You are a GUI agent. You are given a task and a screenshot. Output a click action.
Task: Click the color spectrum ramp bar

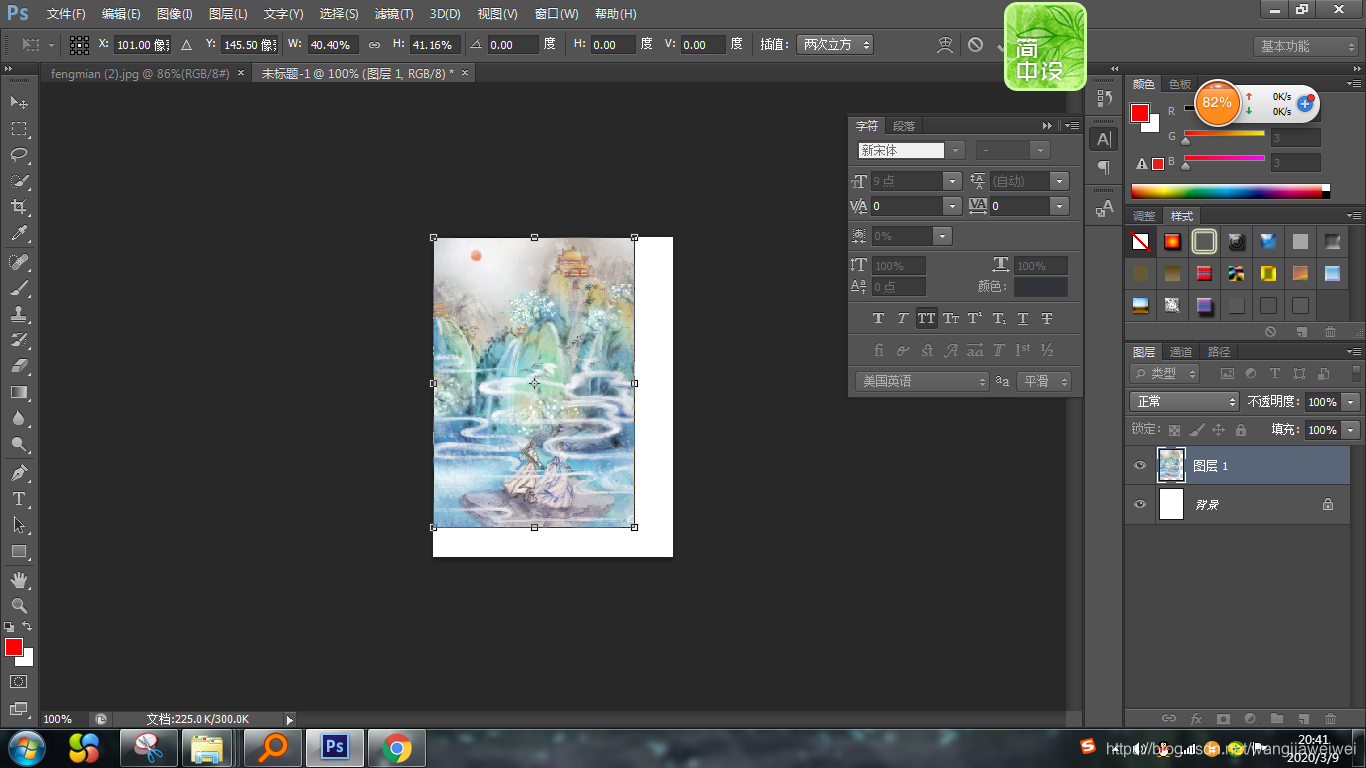pyautogui.click(x=1226, y=191)
